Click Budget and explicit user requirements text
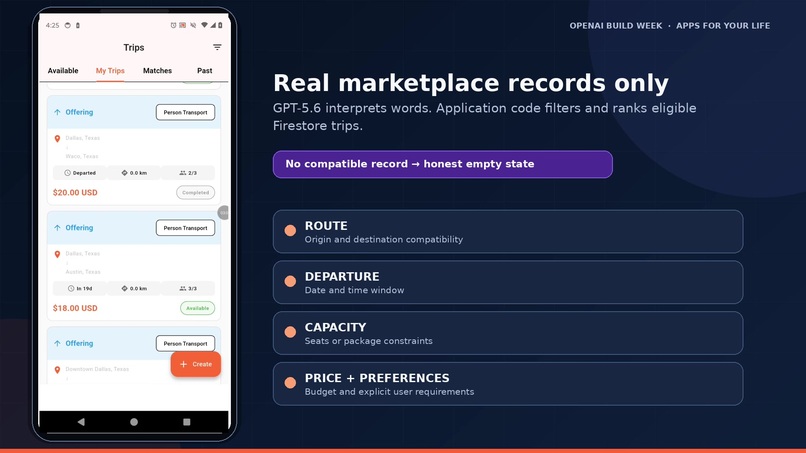The height and width of the screenshot is (453, 806). click(389, 392)
